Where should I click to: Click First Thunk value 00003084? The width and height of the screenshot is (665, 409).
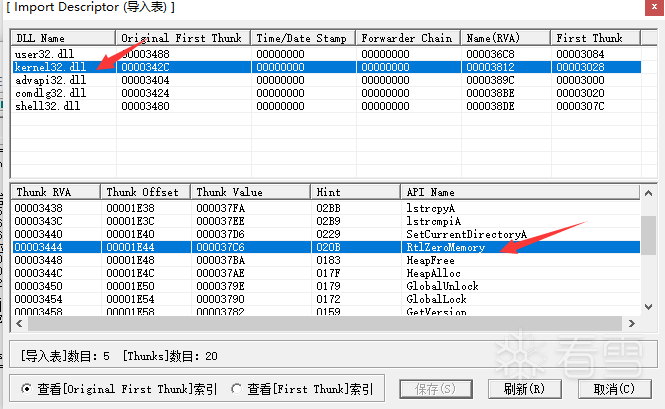pos(581,54)
